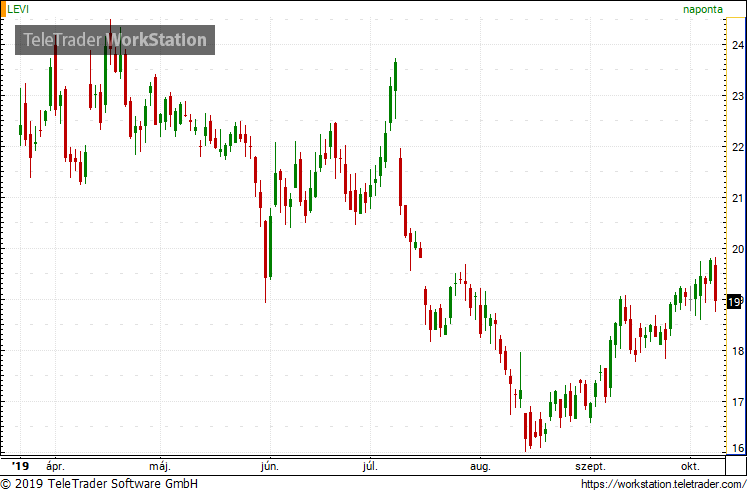This screenshot has width=747, height=493.
Task: Click the 18 price level on the axis
Action: (x=738, y=351)
